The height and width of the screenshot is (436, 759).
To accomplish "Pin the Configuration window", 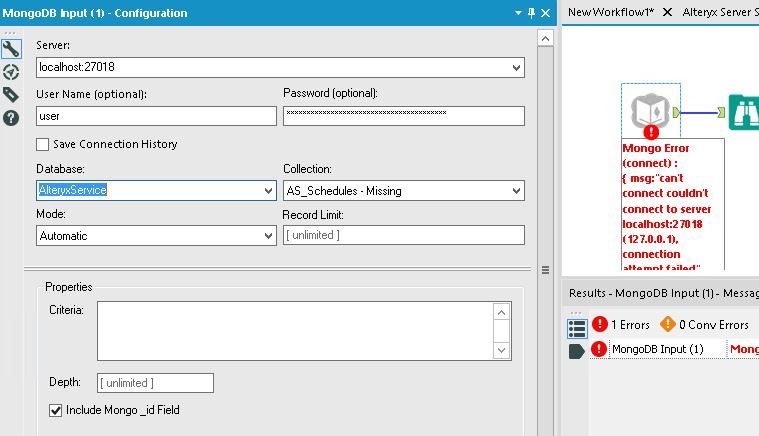I will (531, 13).
